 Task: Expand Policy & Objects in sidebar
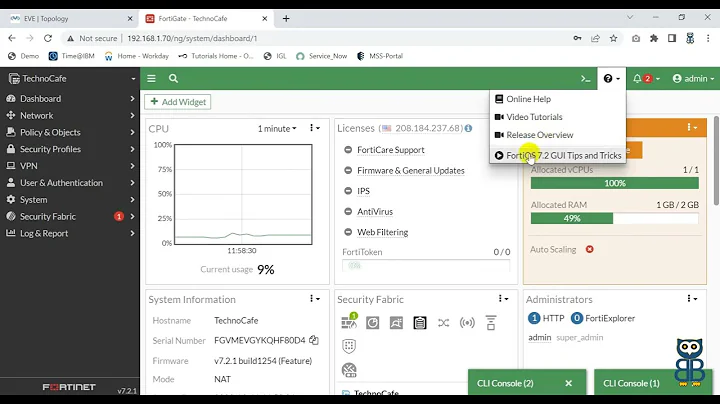[70, 132]
